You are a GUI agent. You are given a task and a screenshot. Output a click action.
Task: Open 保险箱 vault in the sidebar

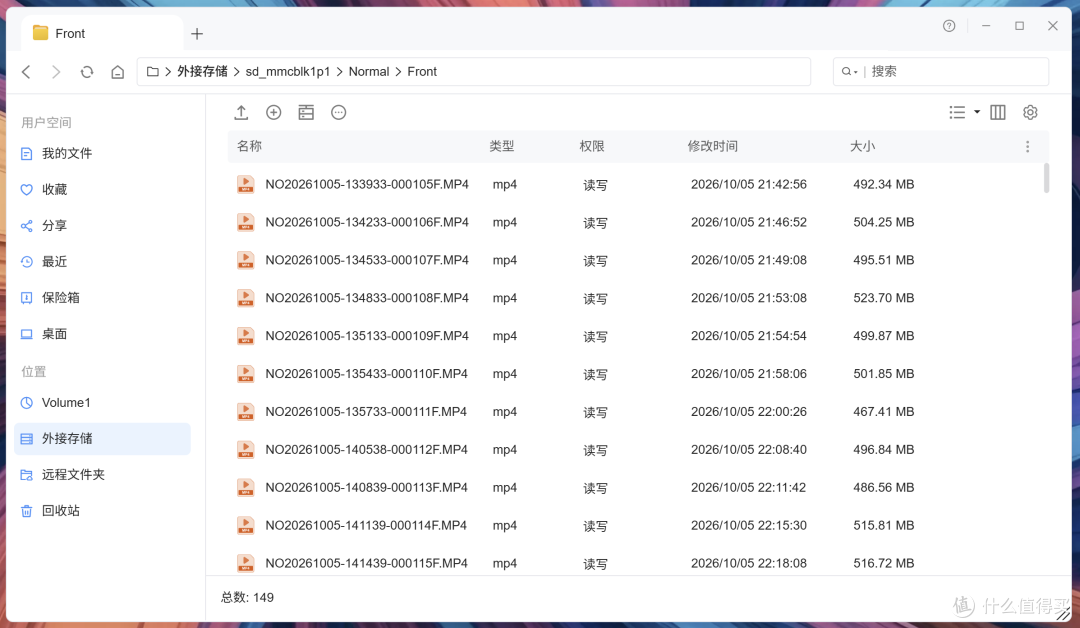(x=102, y=297)
